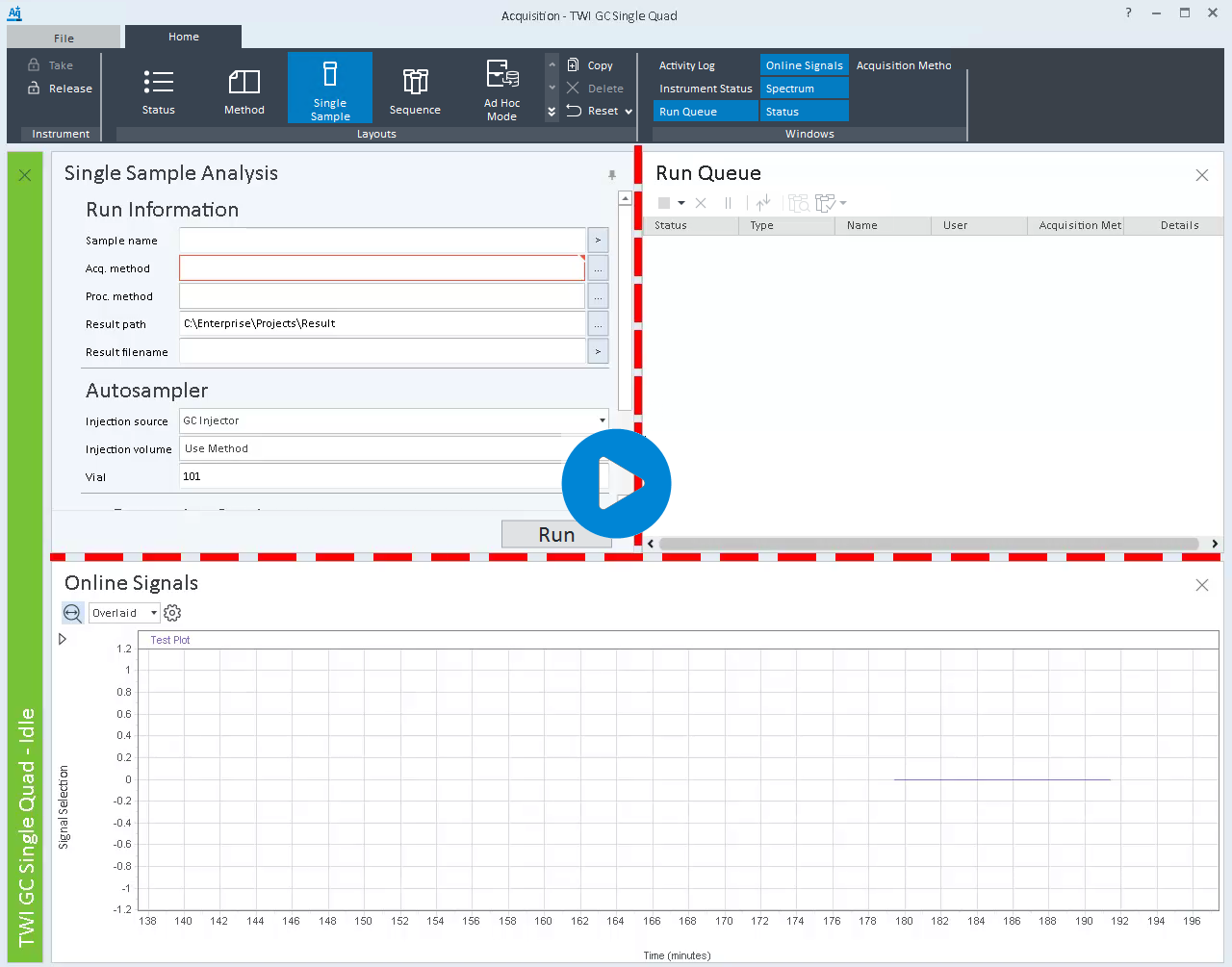Browse for Result path
Screen dimensions: 1232x967
(598, 324)
